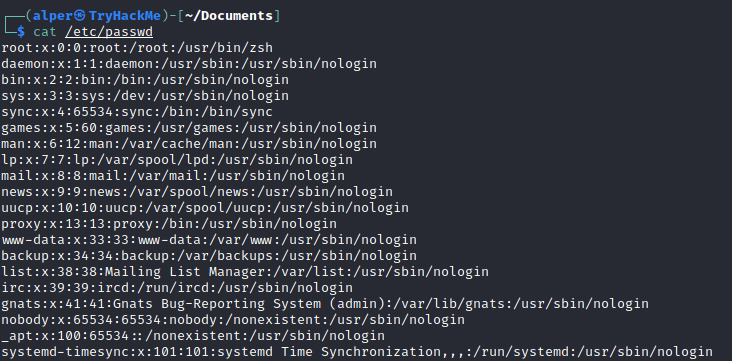Click the sync account line
This screenshot has width=732, height=361.
click(137, 112)
